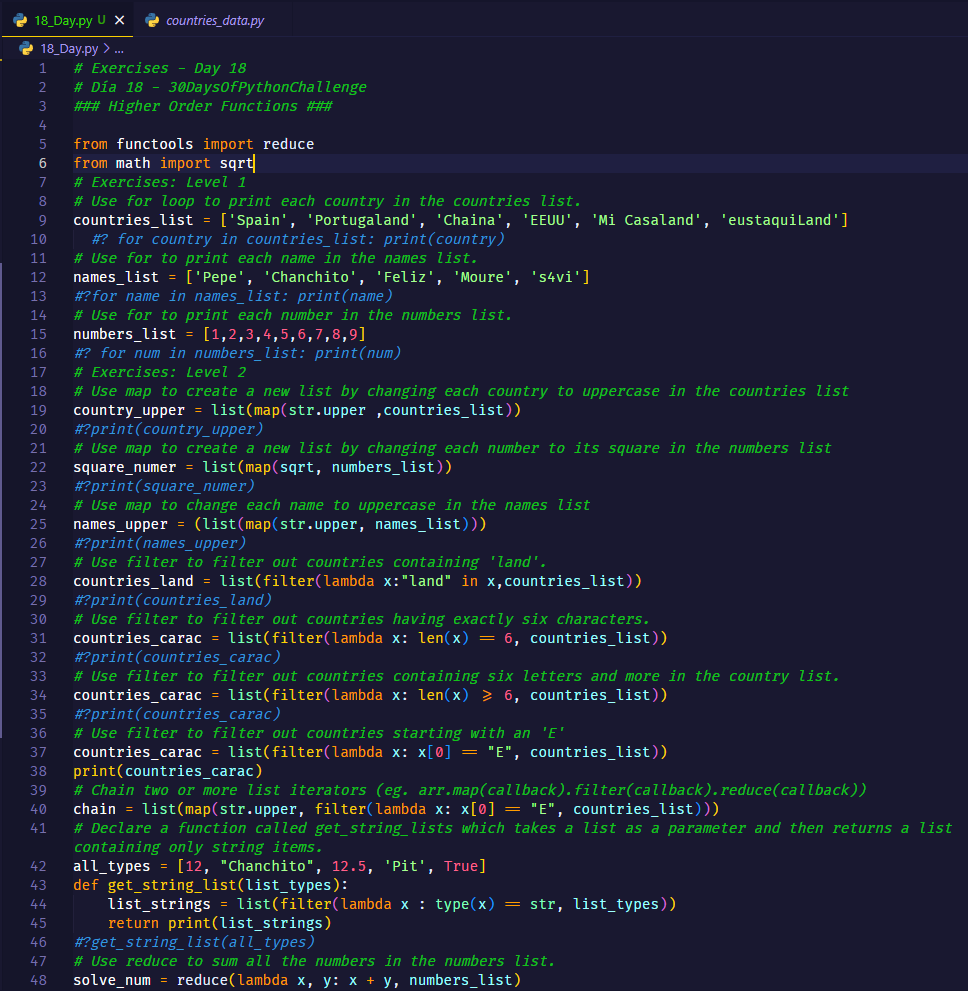Click 'sqrt' in the math import line
The image size is (968, 991).
click(236, 163)
